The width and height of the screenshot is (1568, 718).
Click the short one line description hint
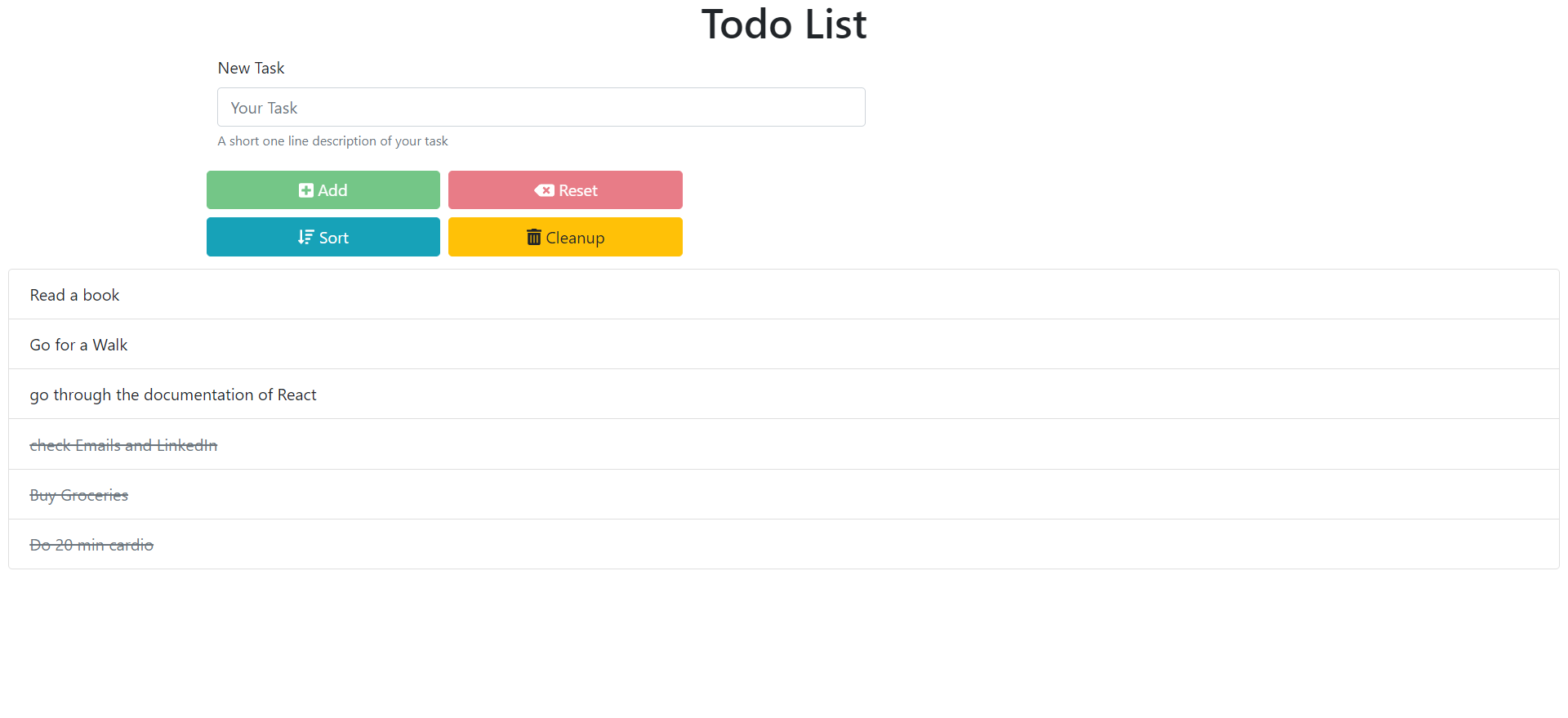tap(332, 140)
